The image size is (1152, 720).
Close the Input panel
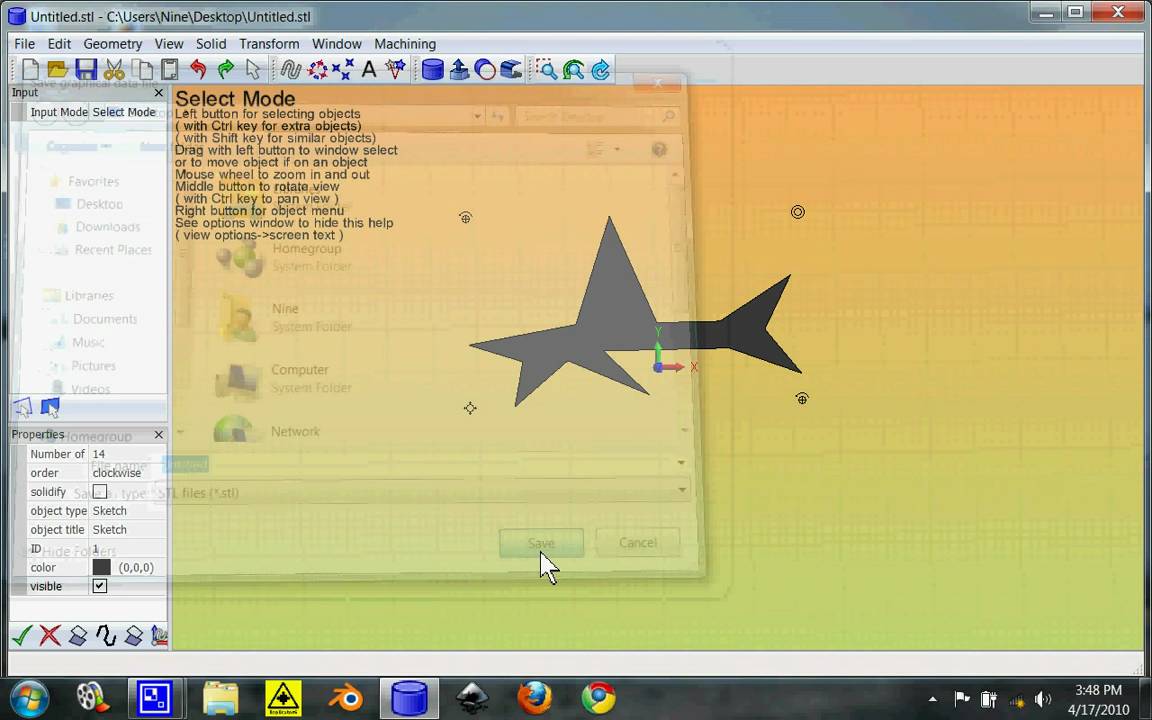[159, 93]
